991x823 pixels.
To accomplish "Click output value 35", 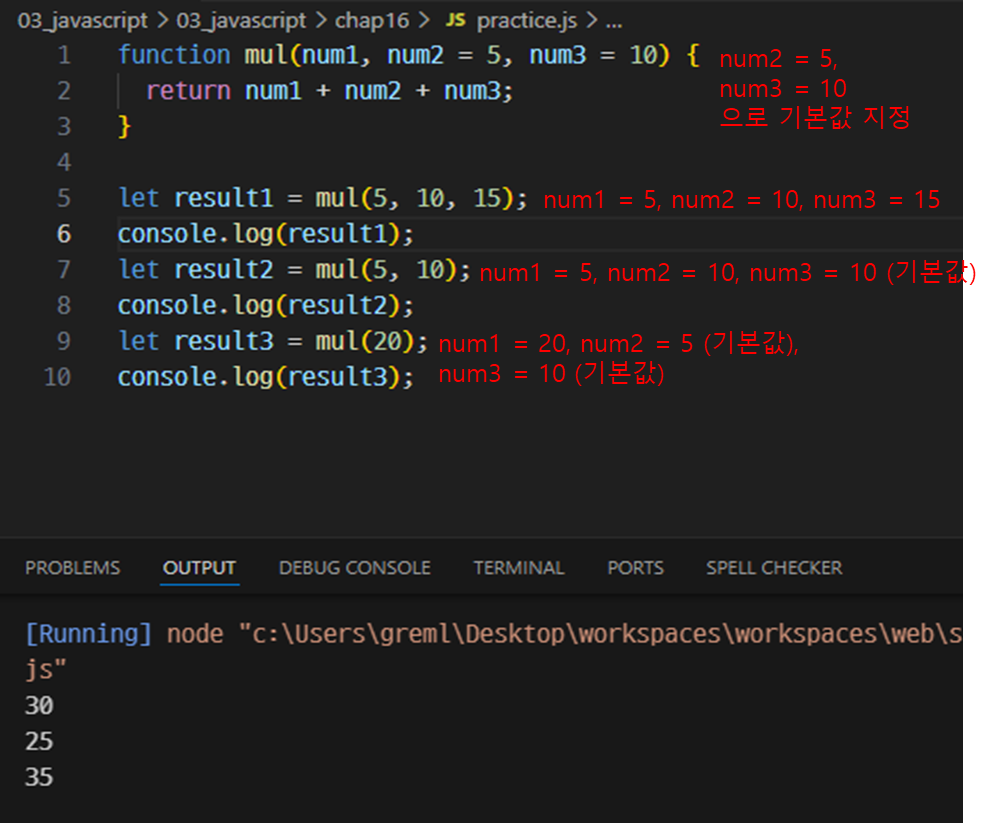I will point(39,777).
